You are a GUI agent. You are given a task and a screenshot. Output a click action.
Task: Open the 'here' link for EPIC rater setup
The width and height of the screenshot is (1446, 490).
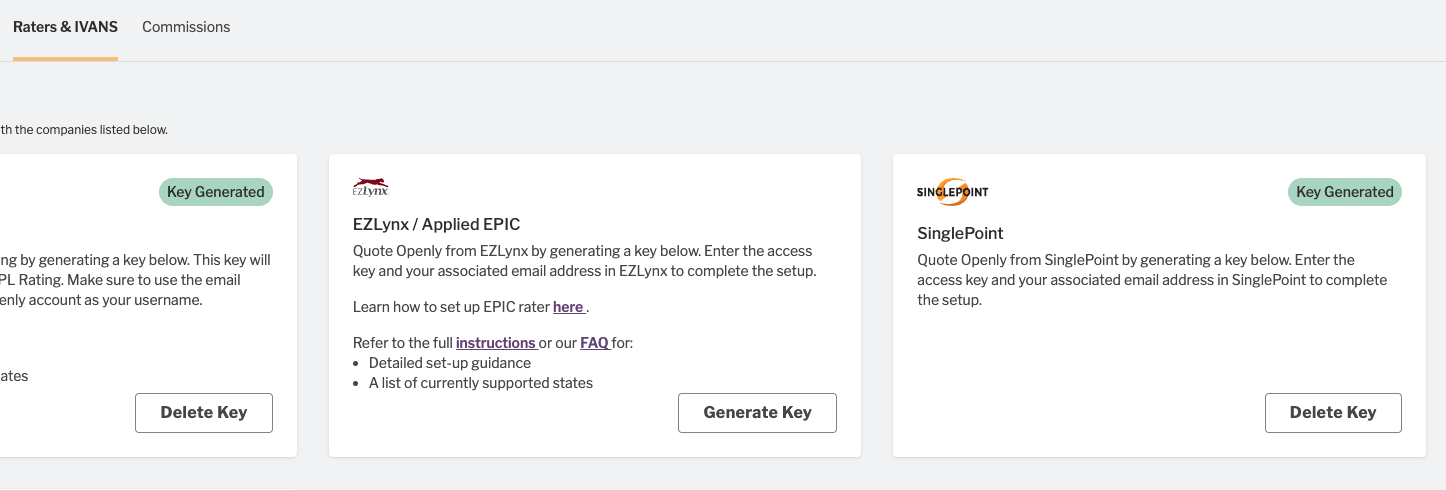point(568,307)
